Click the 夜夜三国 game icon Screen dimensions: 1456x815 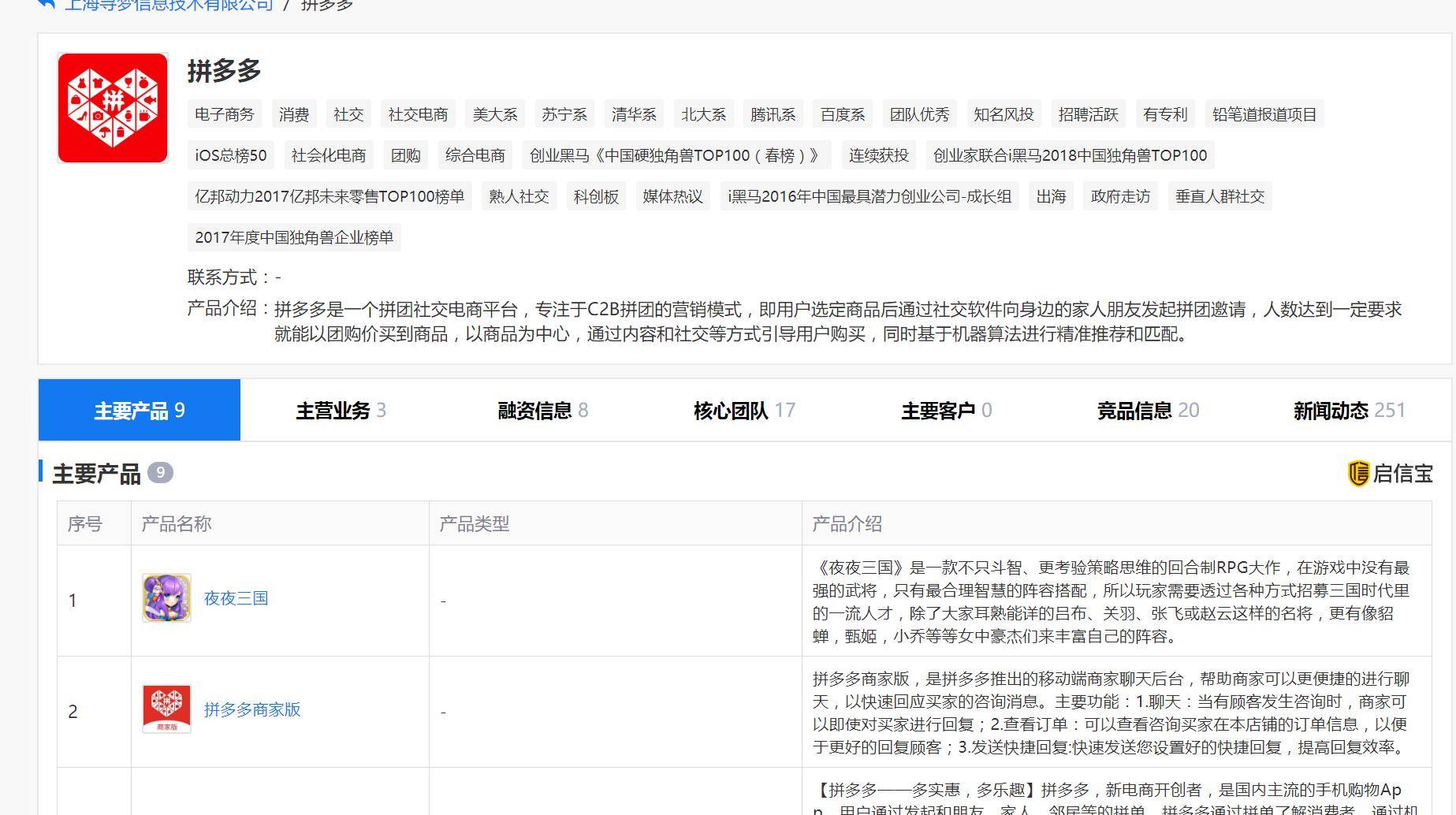coord(166,598)
